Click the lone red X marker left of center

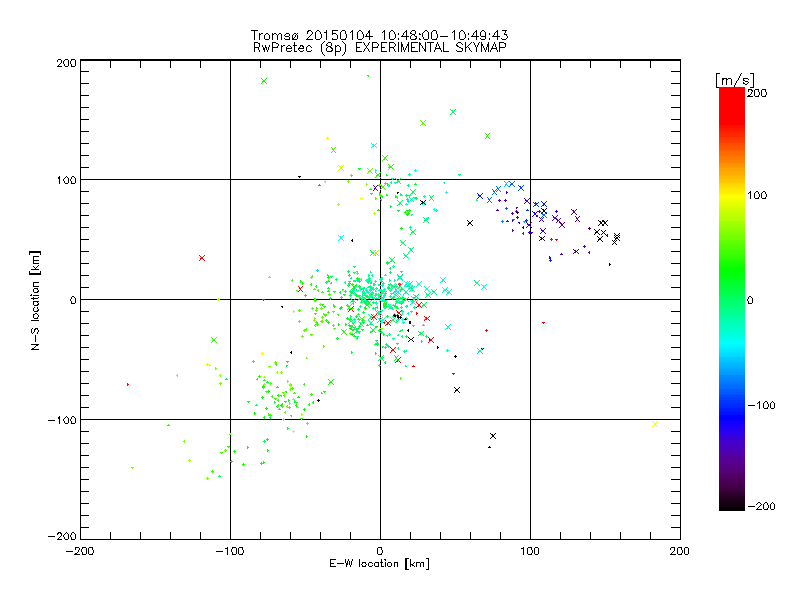coord(202,258)
